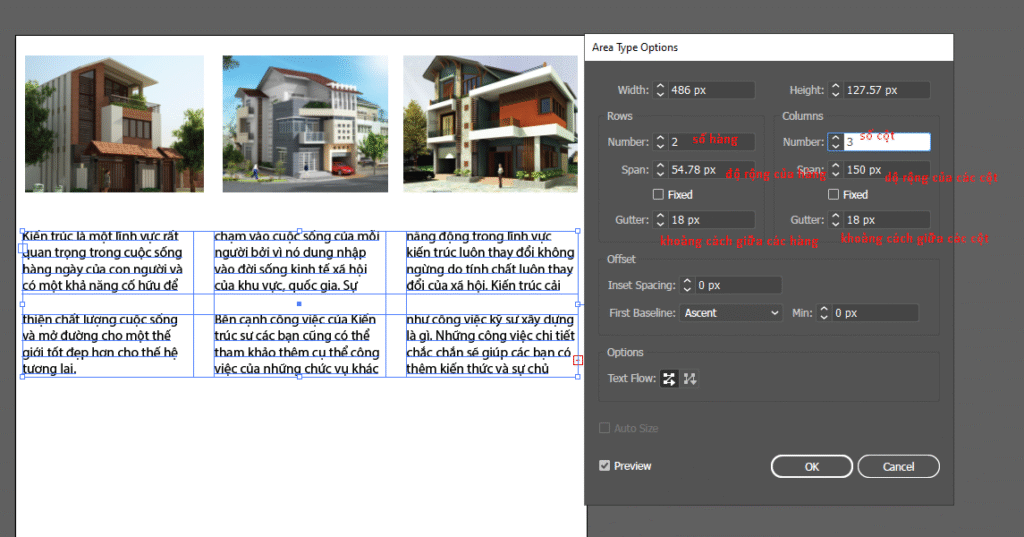Enable the Fixed checkbox under Columns
This screenshot has width=1024, height=537.
834,195
